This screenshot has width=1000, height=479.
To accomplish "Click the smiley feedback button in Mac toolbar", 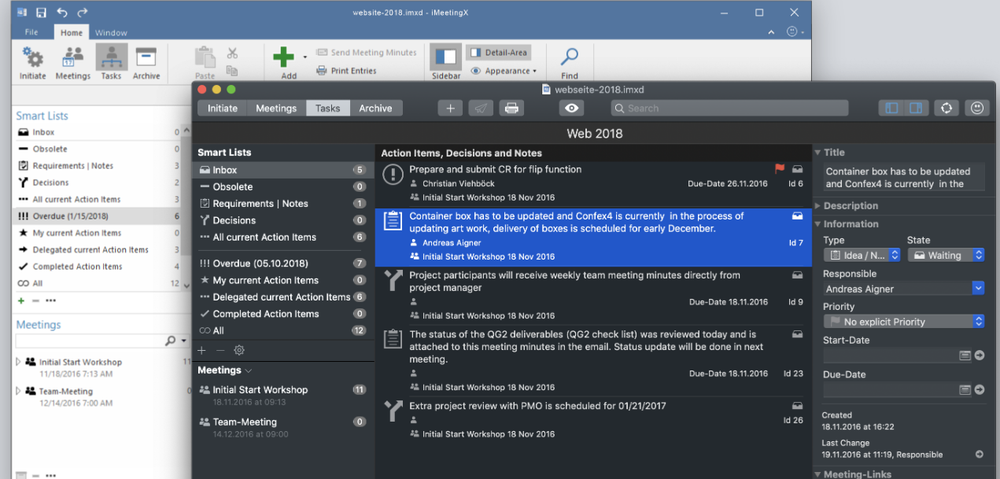I will point(976,108).
